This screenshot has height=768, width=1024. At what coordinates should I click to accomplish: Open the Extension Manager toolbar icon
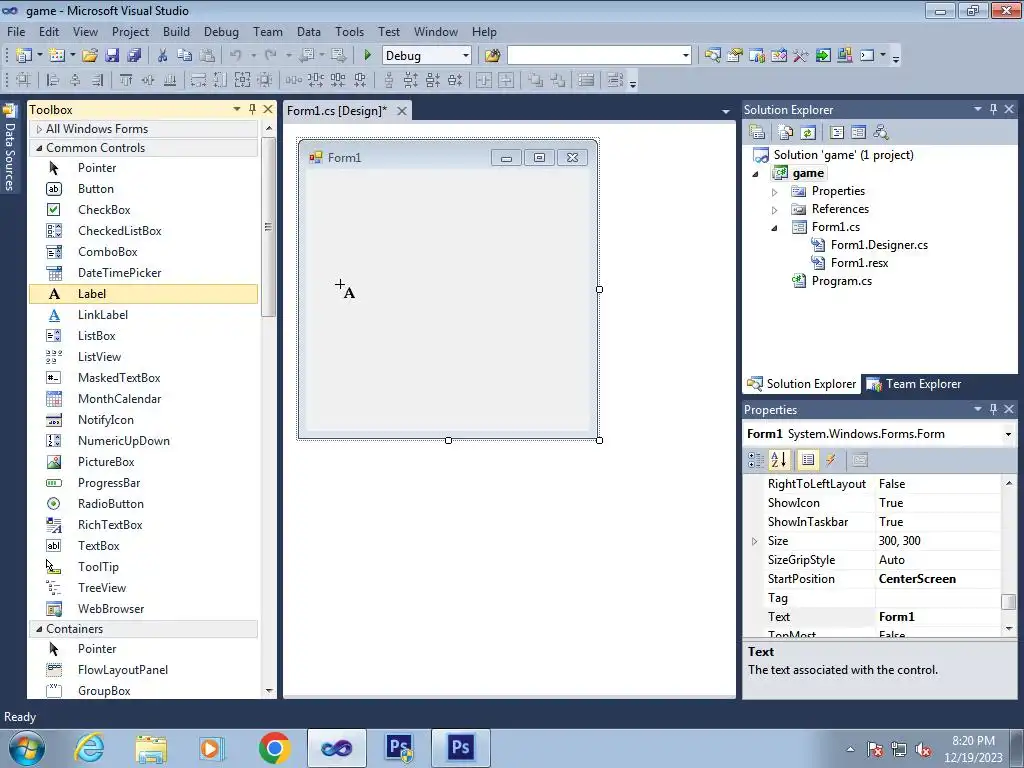[x=844, y=56]
